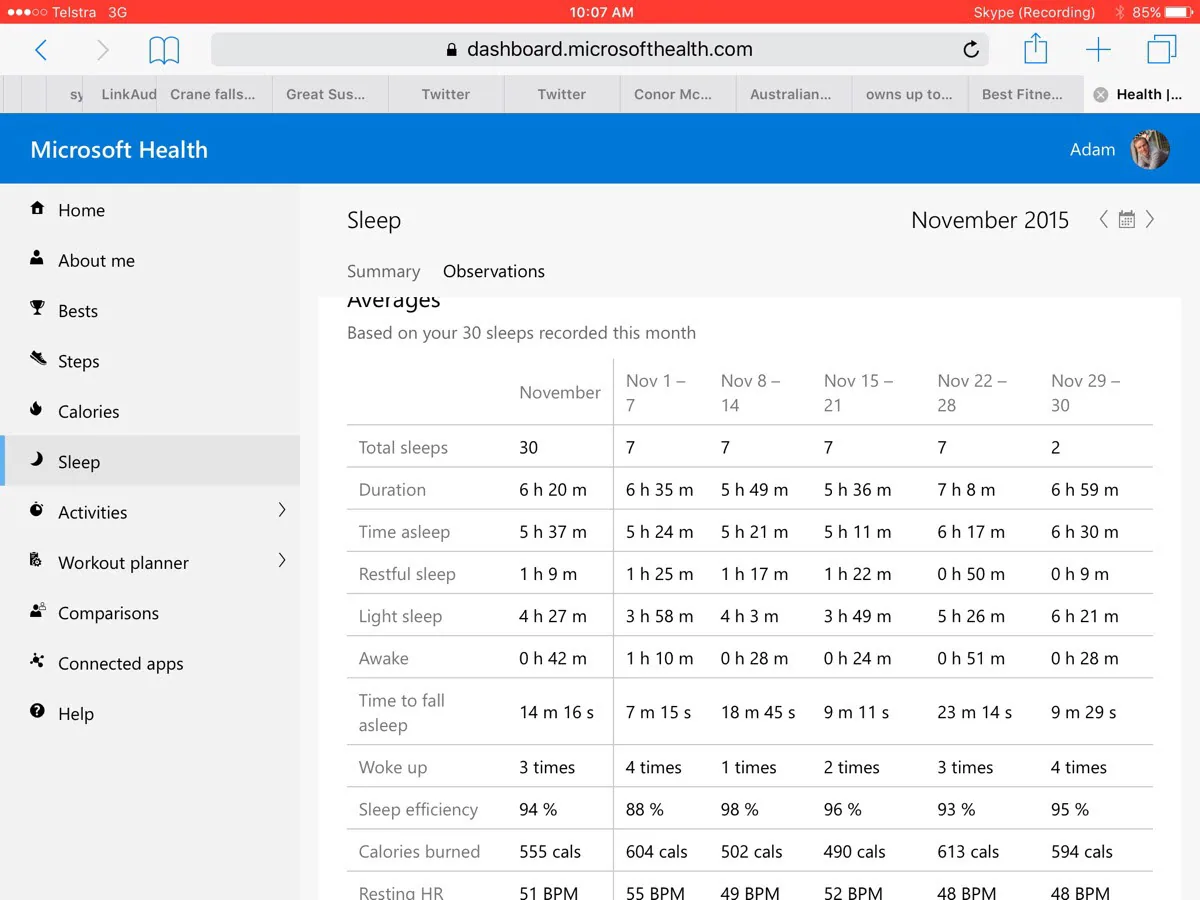Select the November 2015 heading
This screenshot has width=1200, height=900.
coord(990,220)
